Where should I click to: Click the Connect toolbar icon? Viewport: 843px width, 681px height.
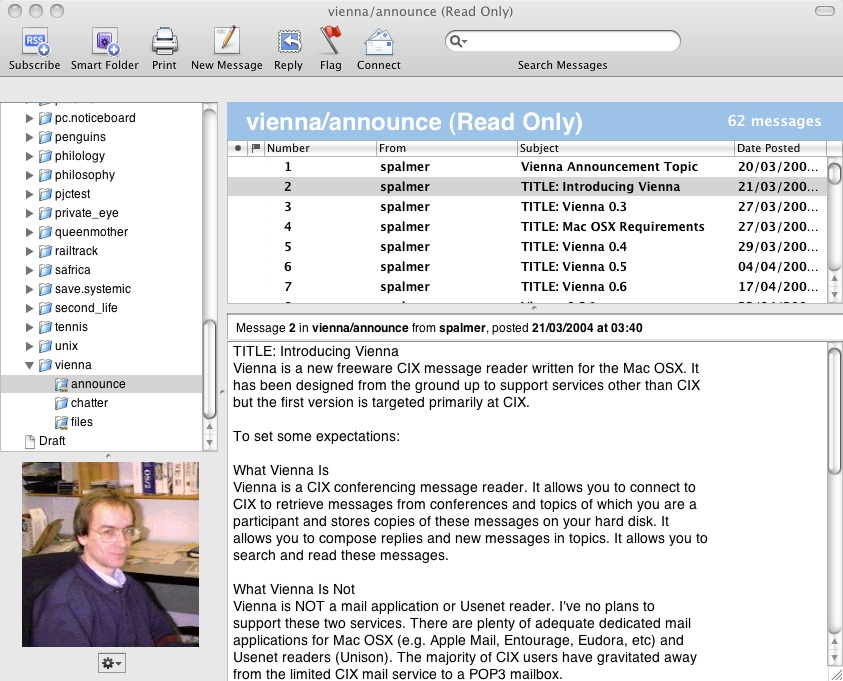pyautogui.click(x=378, y=42)
